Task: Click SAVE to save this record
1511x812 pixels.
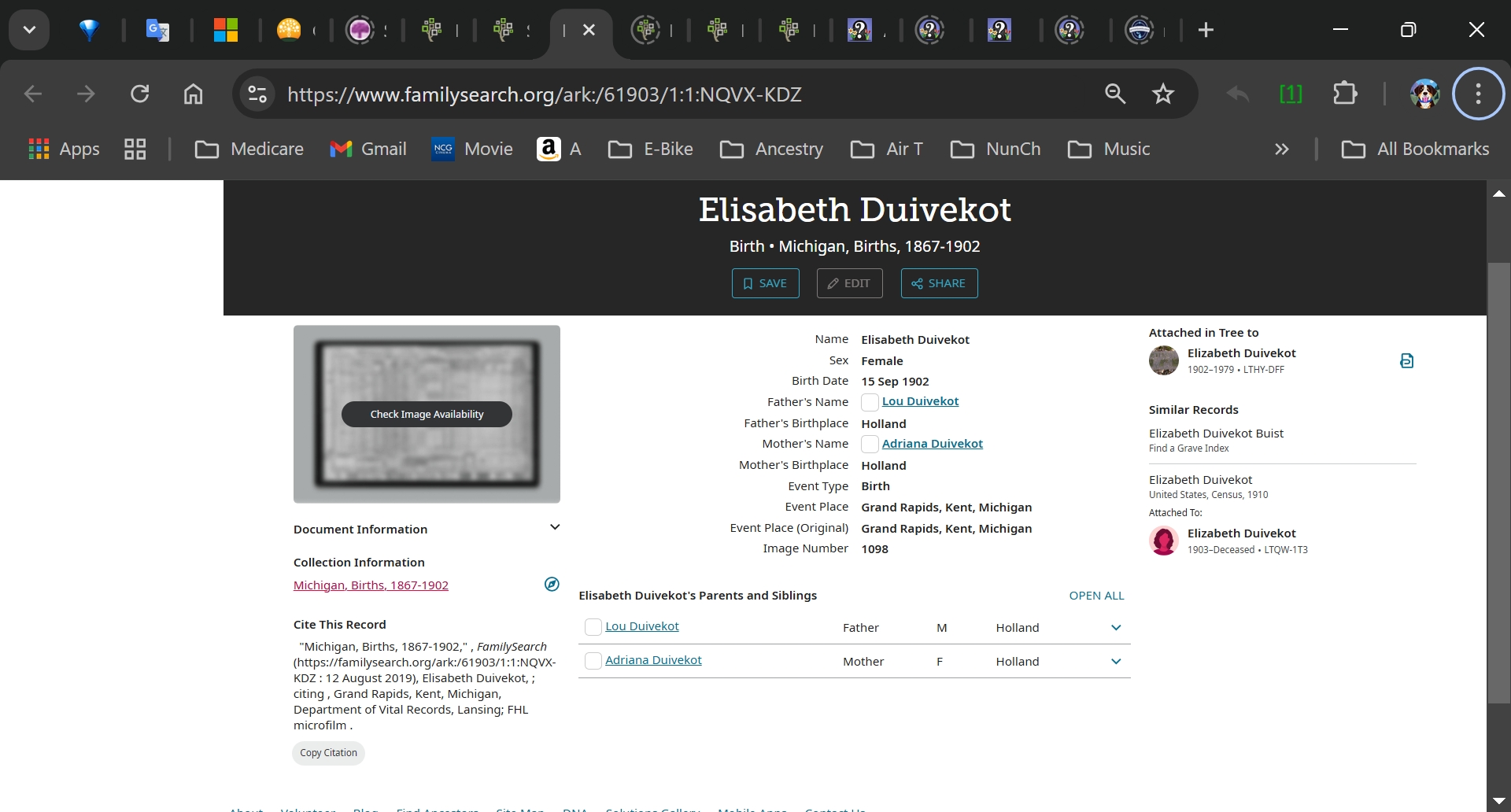Action: point(765,283)
